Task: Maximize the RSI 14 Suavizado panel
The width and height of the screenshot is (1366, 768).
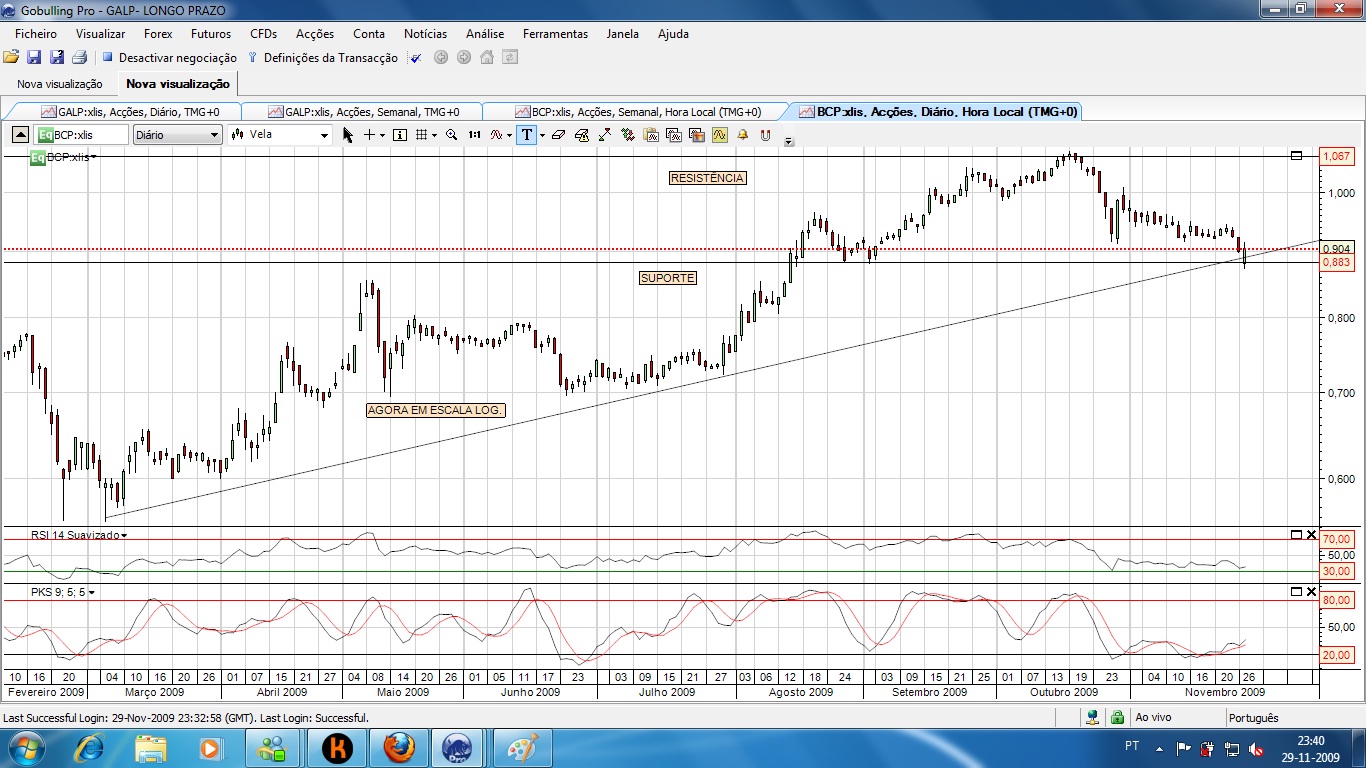Action: point(1296,535)
